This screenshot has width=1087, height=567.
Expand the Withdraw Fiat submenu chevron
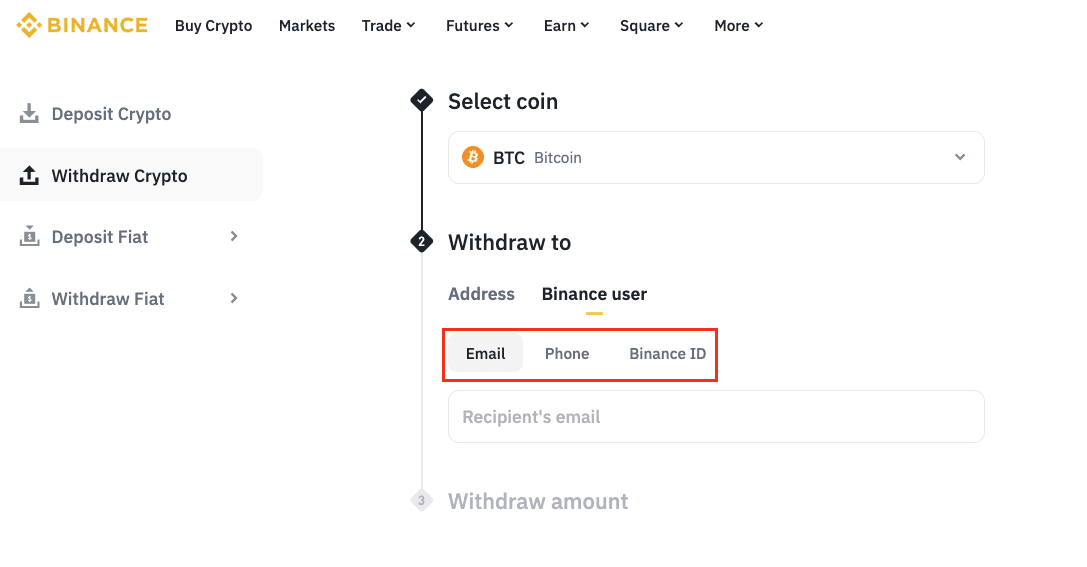234,298
